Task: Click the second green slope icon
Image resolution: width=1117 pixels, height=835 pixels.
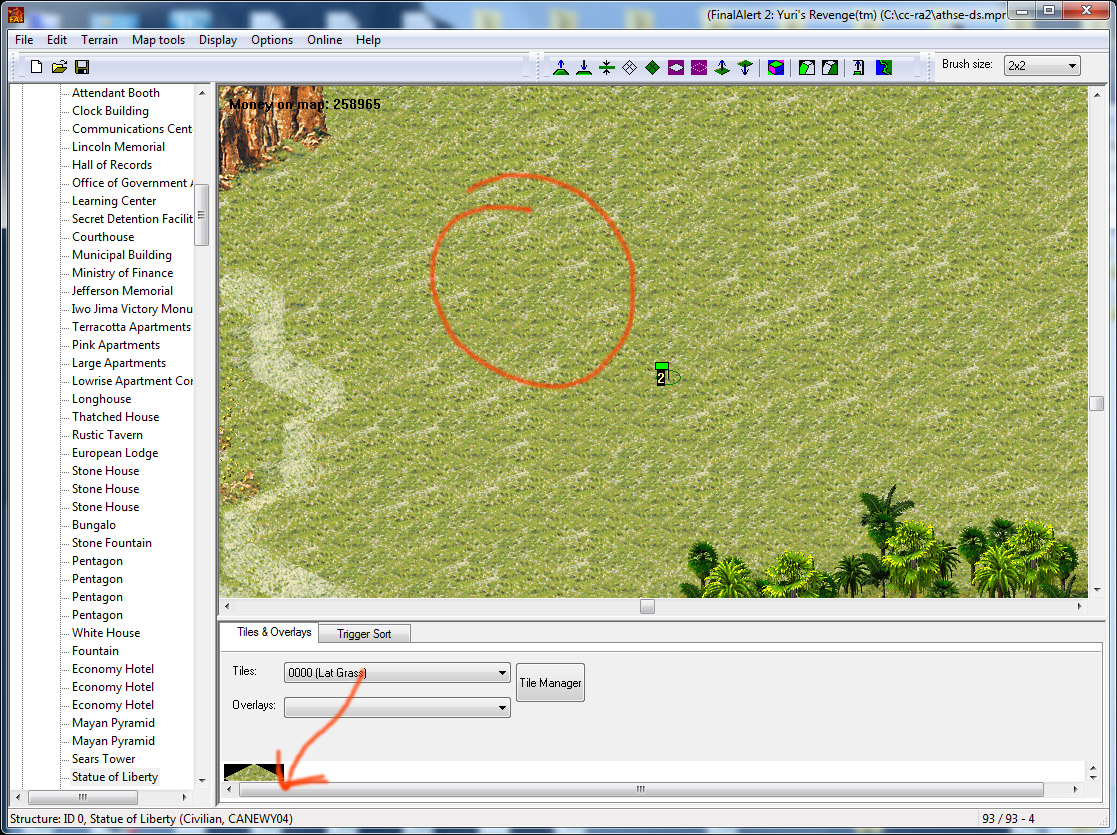Action: pos(829,68)
